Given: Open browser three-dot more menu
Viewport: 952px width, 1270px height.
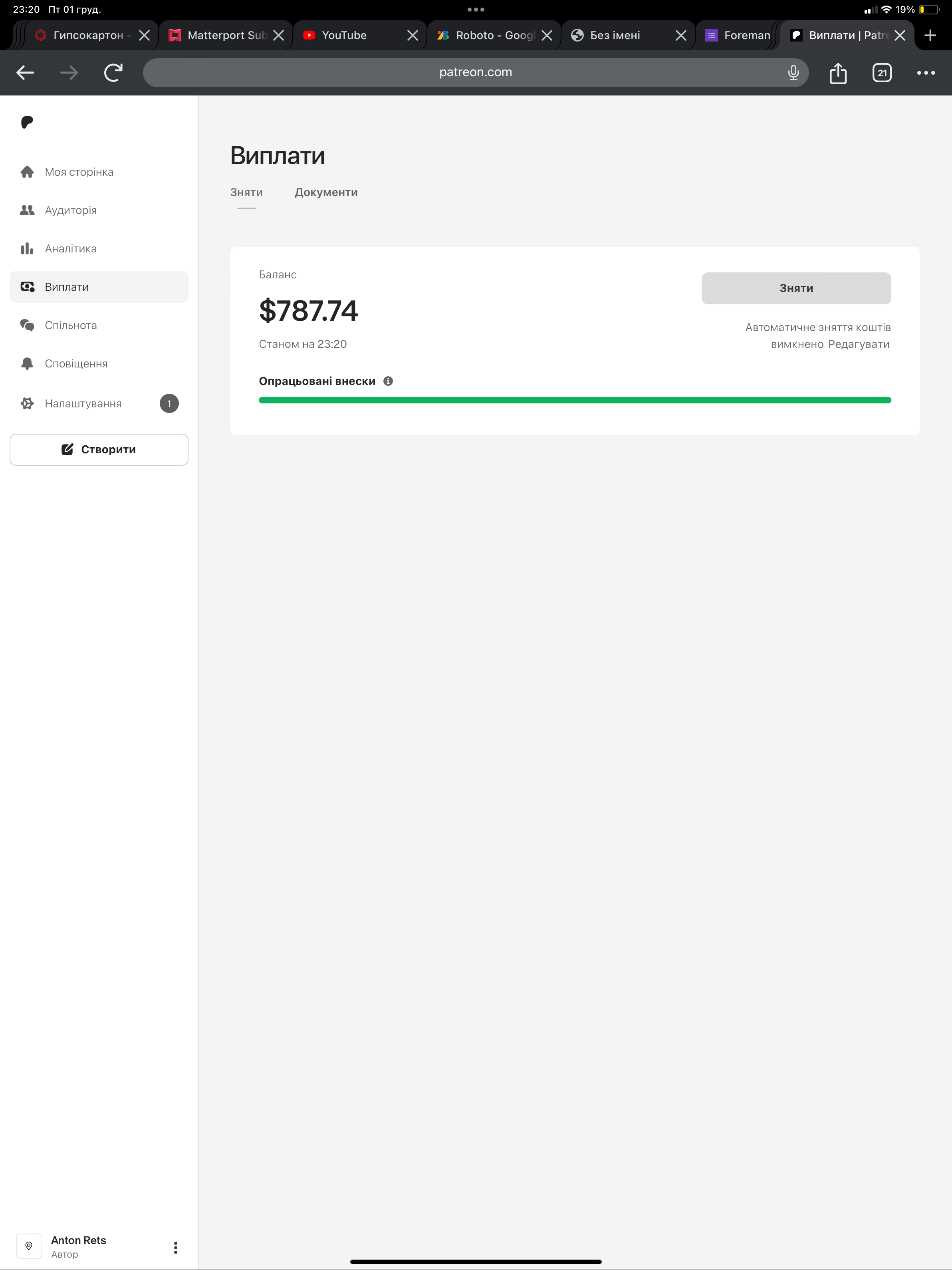Looking at the screenshot, I should tap(926, 73).
